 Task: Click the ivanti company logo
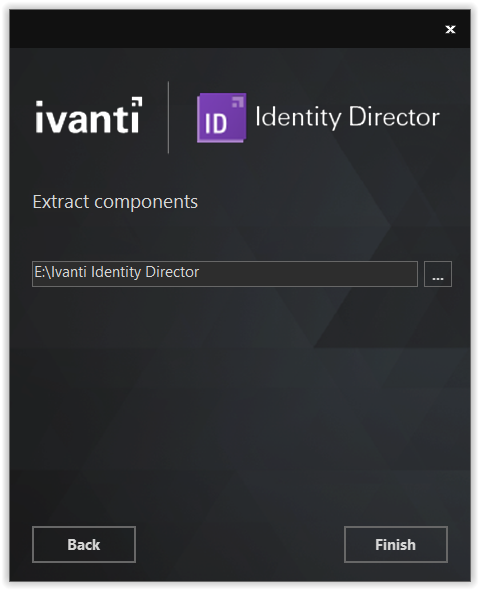coord(89,115)
